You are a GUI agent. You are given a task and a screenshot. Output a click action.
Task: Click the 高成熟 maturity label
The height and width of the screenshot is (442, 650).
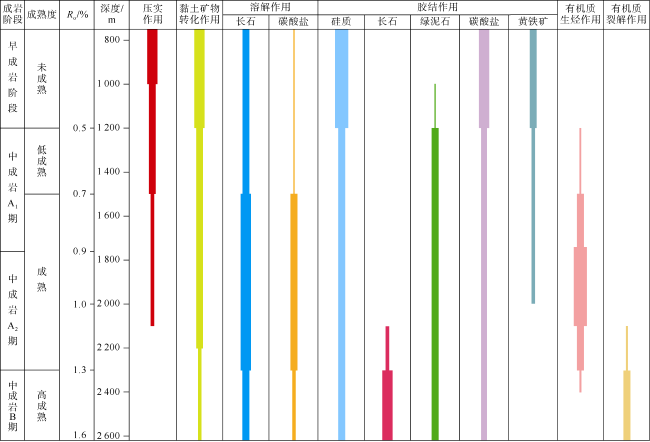(x=41, y=406)
